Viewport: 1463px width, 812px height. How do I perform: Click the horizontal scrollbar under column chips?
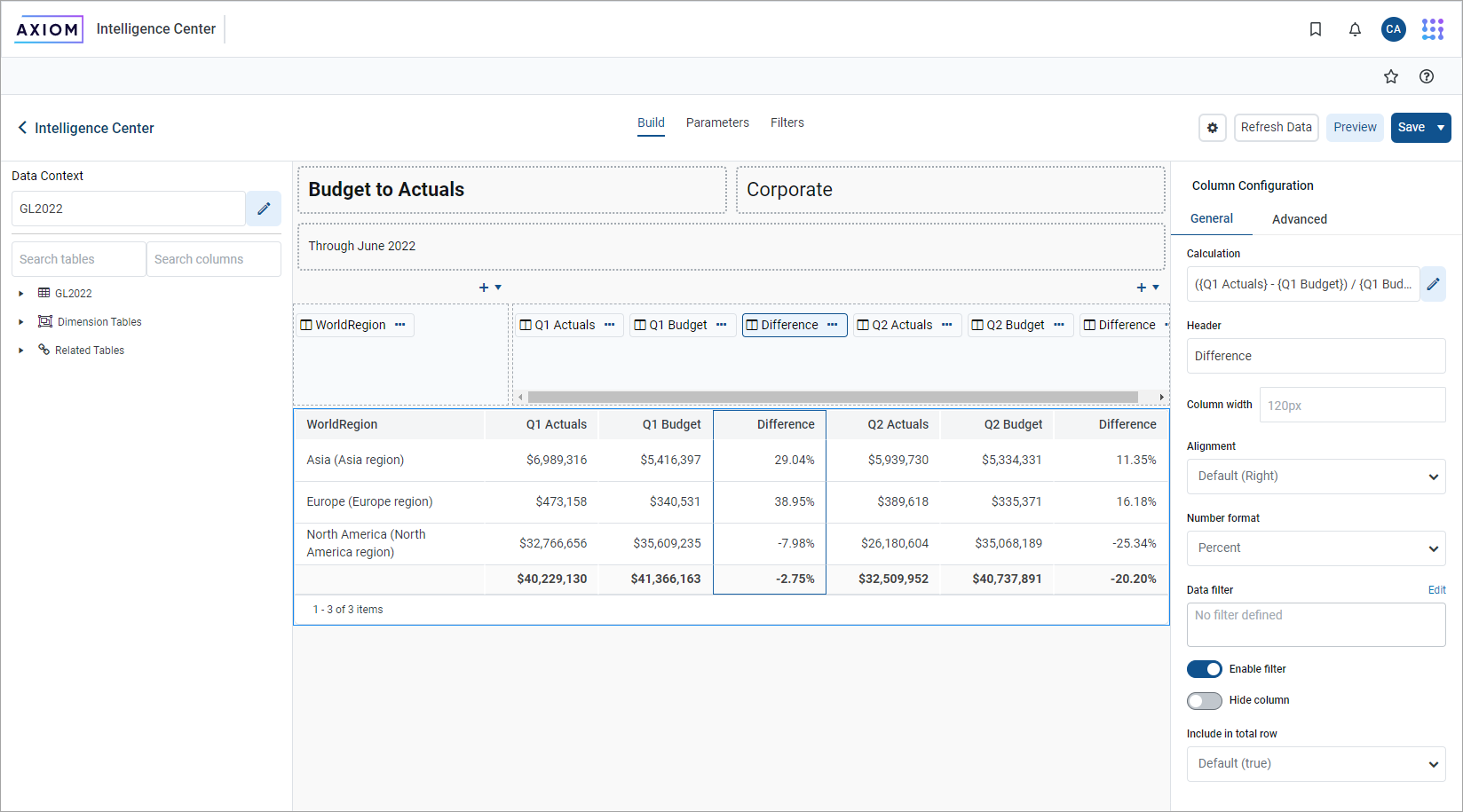833,398
